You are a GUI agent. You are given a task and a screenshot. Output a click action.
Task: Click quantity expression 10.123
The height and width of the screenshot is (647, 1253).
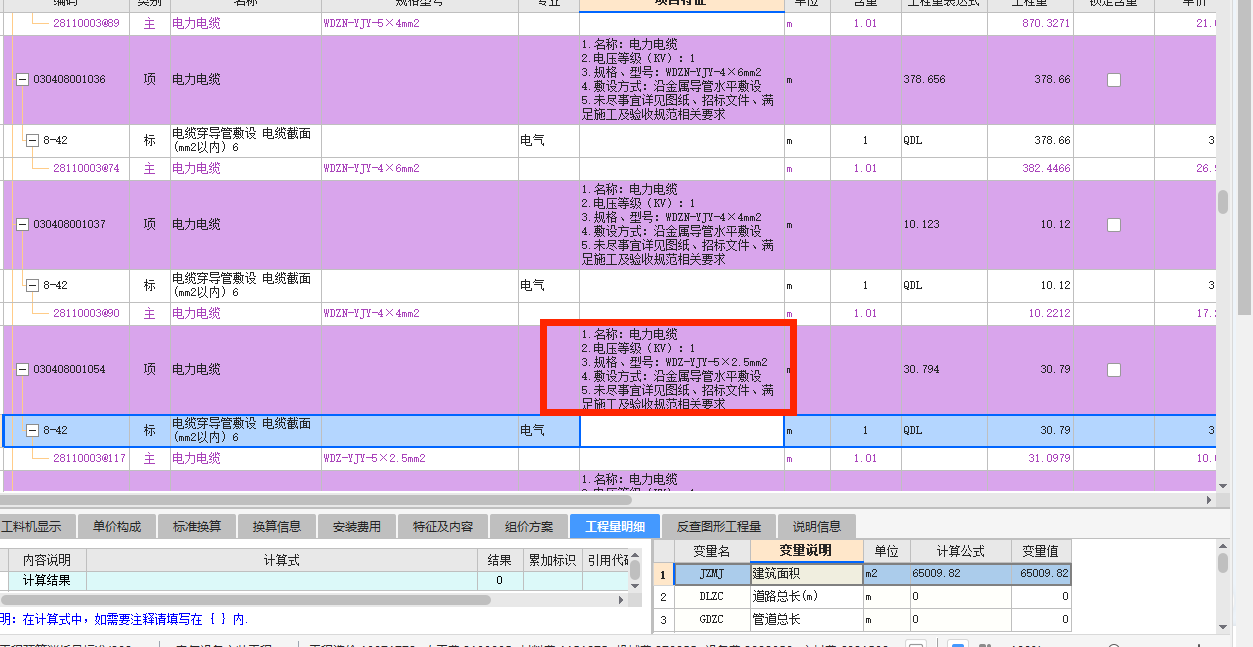[922, 225]
